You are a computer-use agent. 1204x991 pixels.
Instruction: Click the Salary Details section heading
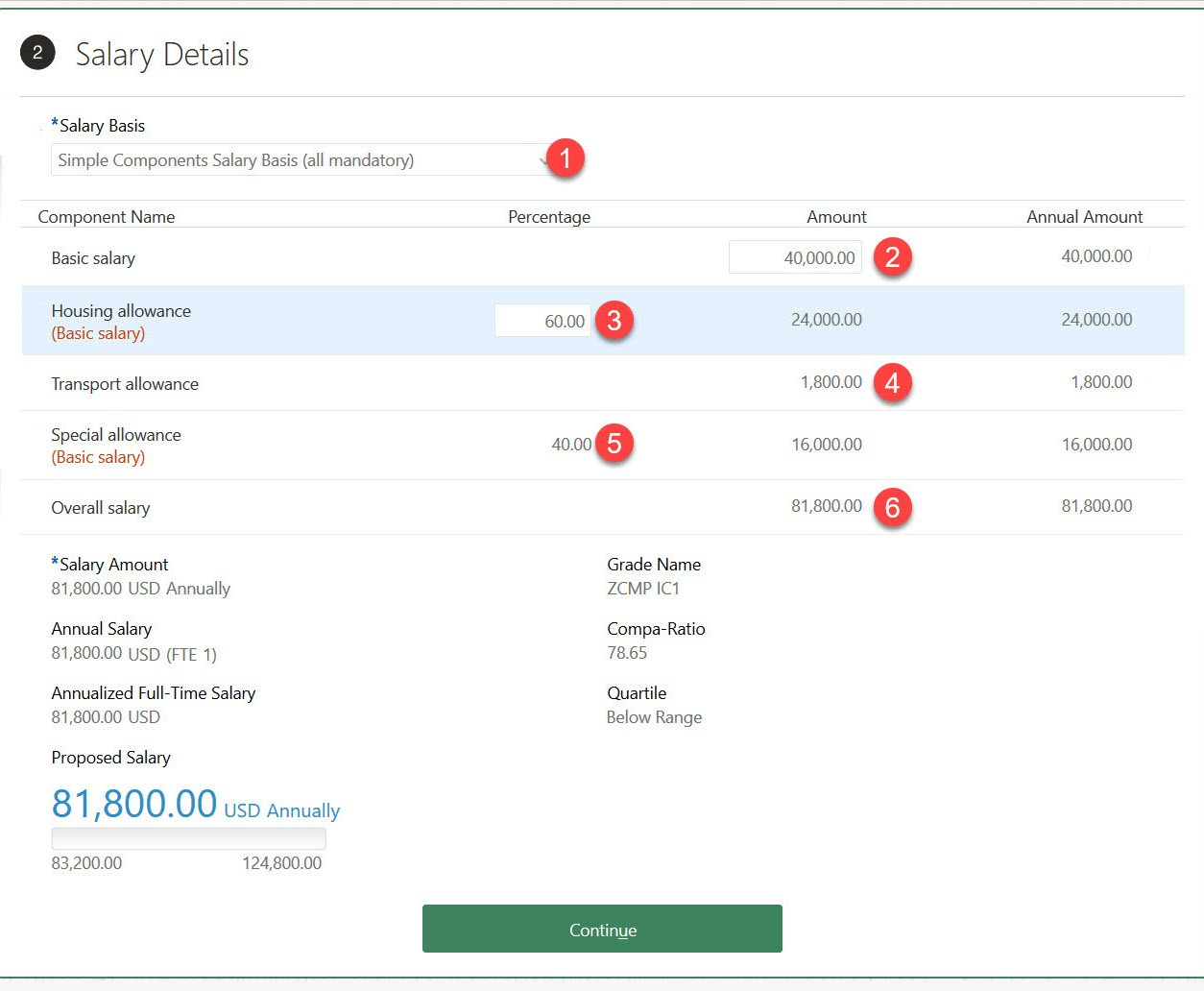pos(161,55)
